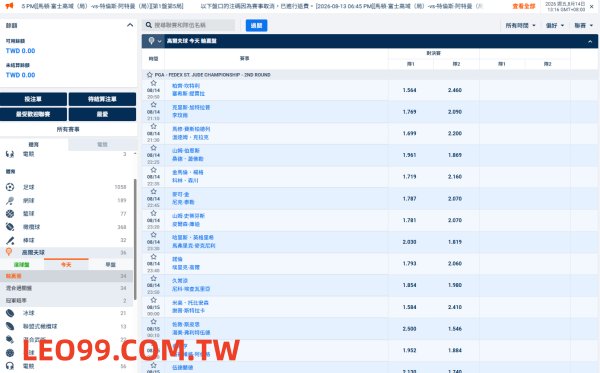Screen dimensions: 600x373
Task: Open the 投注單 bet slip button
Action: 33,99
